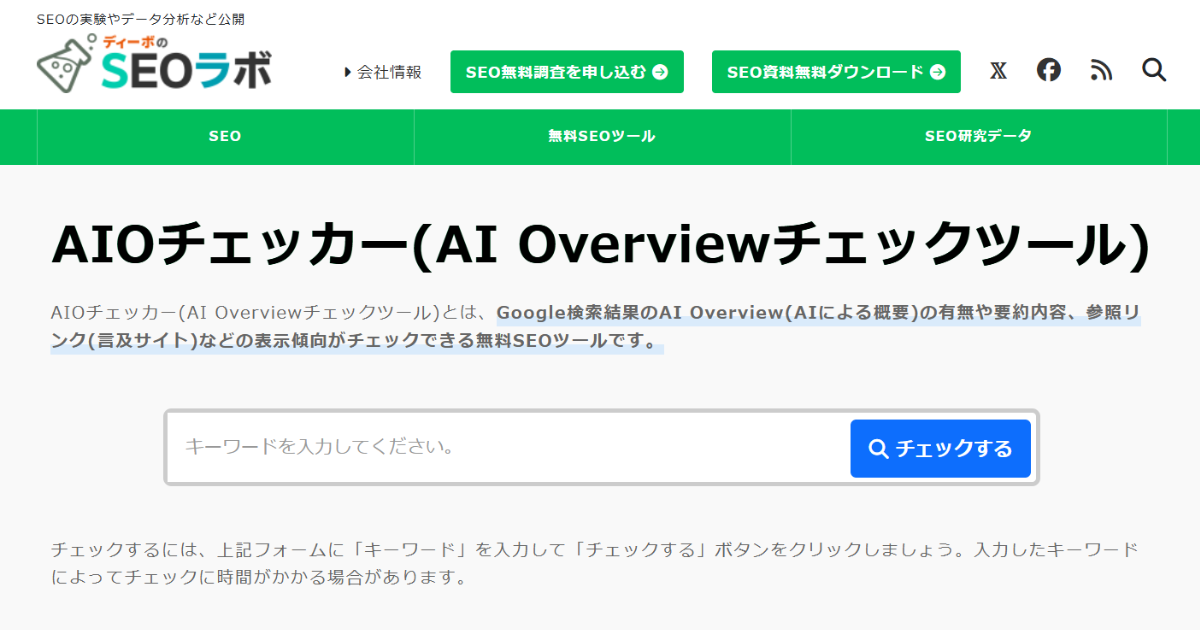Open the 無料SEOツール menu item
The height and width of the screenshot is (630, 1200).
point(602,137)
